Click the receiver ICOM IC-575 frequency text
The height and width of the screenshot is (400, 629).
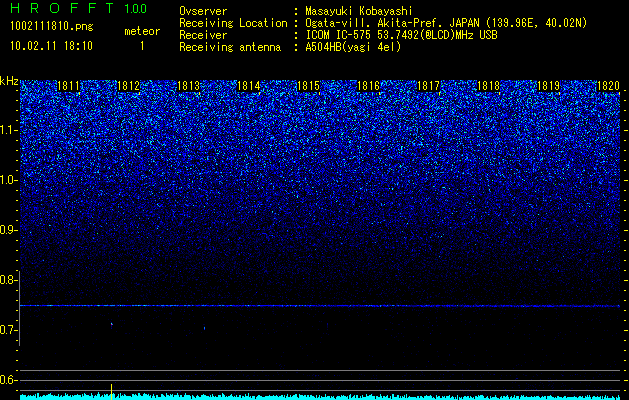(x=402, y=35)
